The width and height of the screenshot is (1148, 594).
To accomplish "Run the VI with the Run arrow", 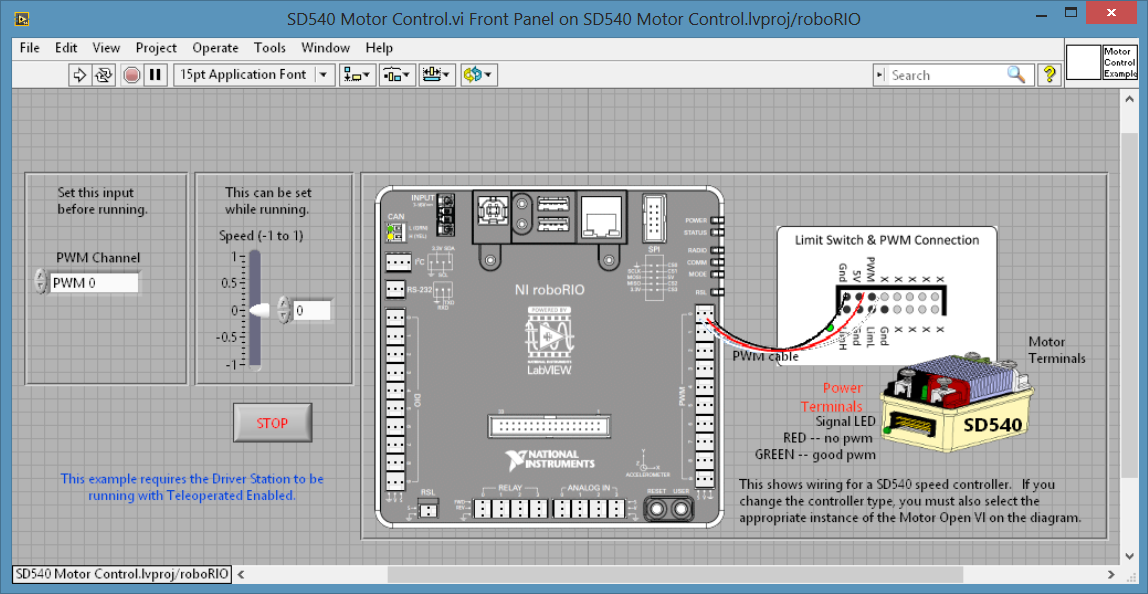I will click(x=80, y=74).
